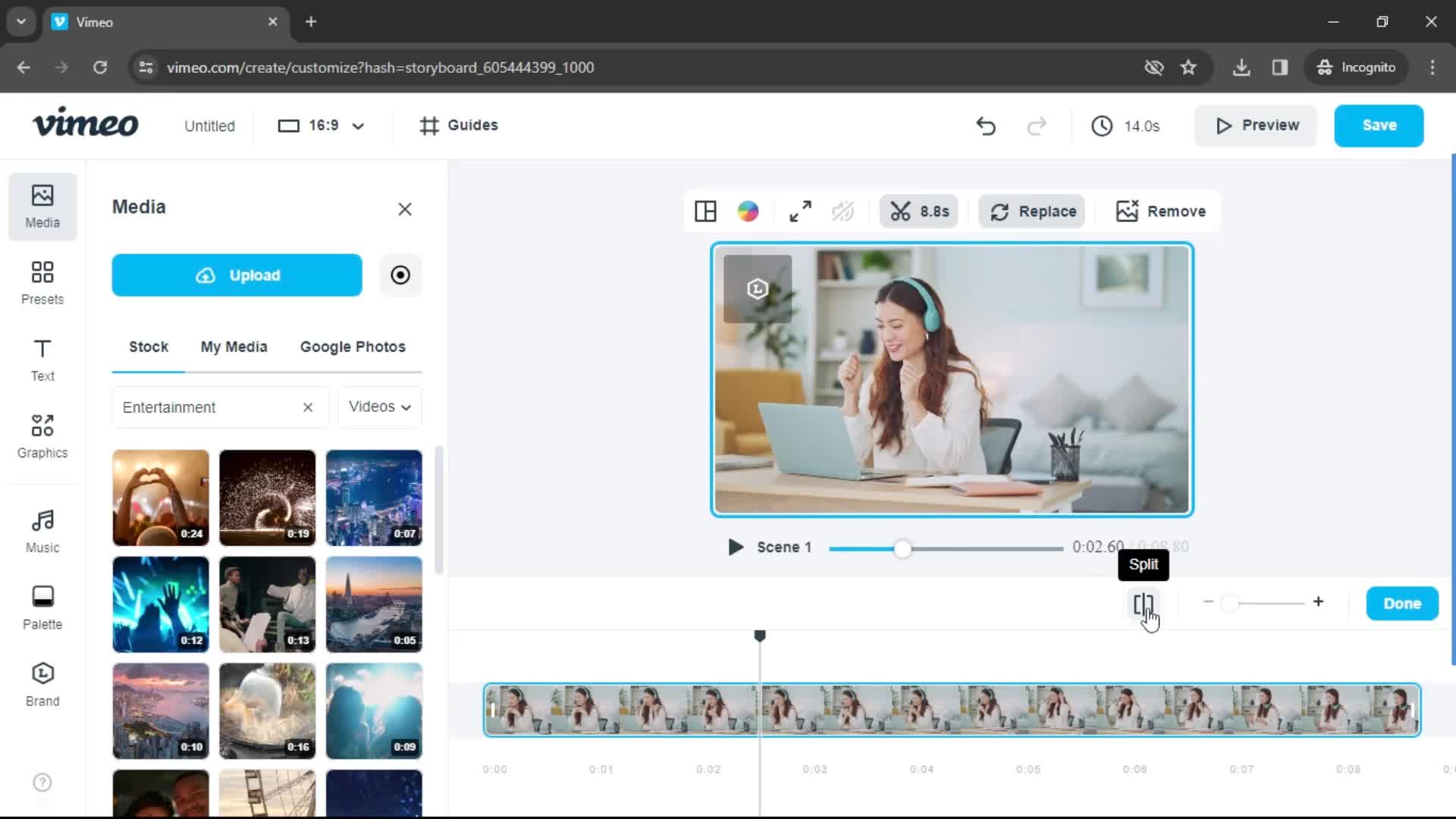Select the 0:09 silhouette stock video
The image size is (1456, 819).
[x=374, y=711]
